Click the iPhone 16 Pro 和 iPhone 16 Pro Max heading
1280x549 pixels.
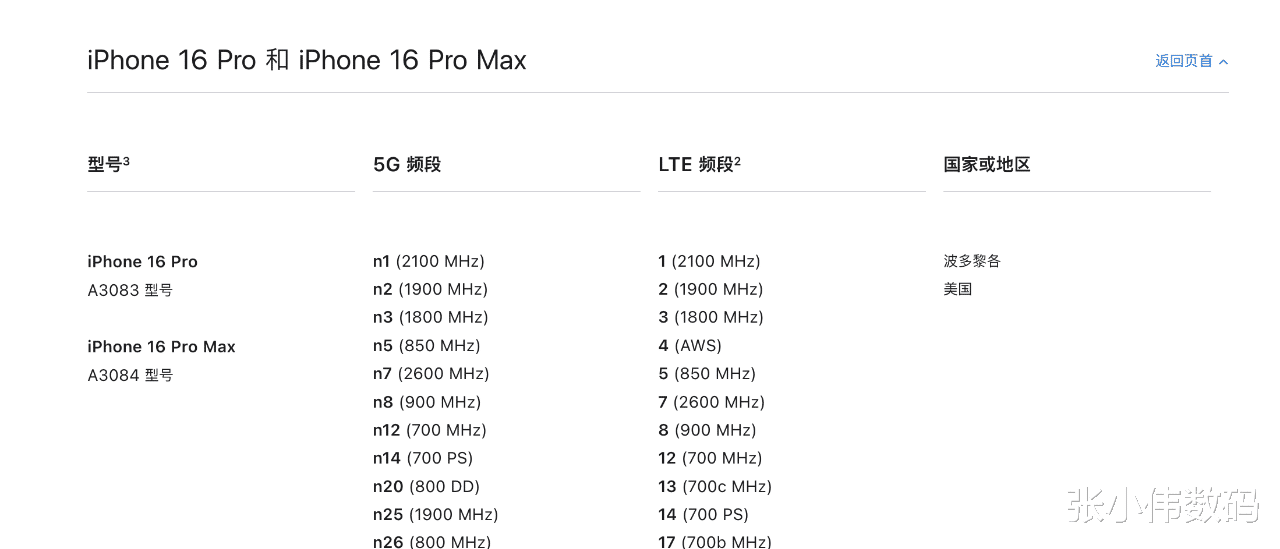pyautogui.click(x=306, y=60)
